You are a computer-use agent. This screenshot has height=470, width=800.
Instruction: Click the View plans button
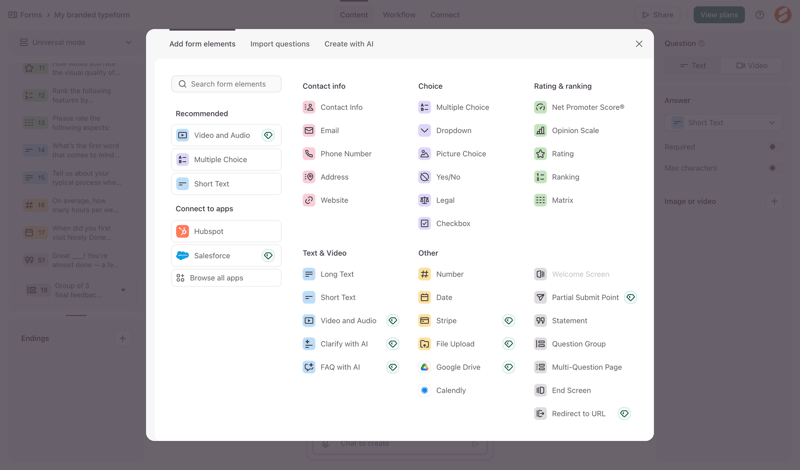pos(719,15)
